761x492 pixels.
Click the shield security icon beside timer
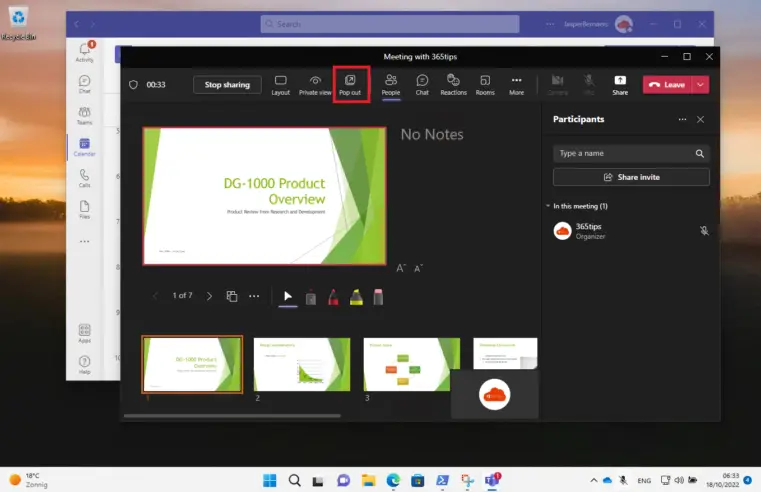(133, 84)
